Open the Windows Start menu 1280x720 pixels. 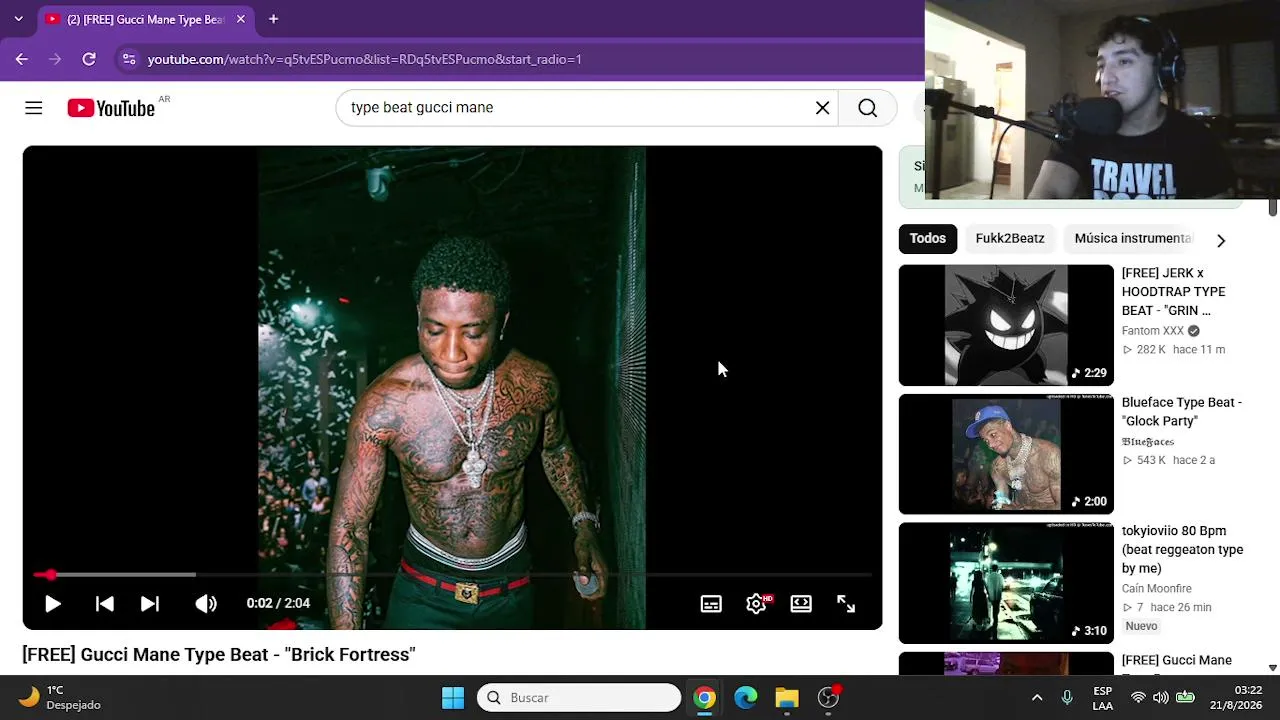click(x=453, y=698)
